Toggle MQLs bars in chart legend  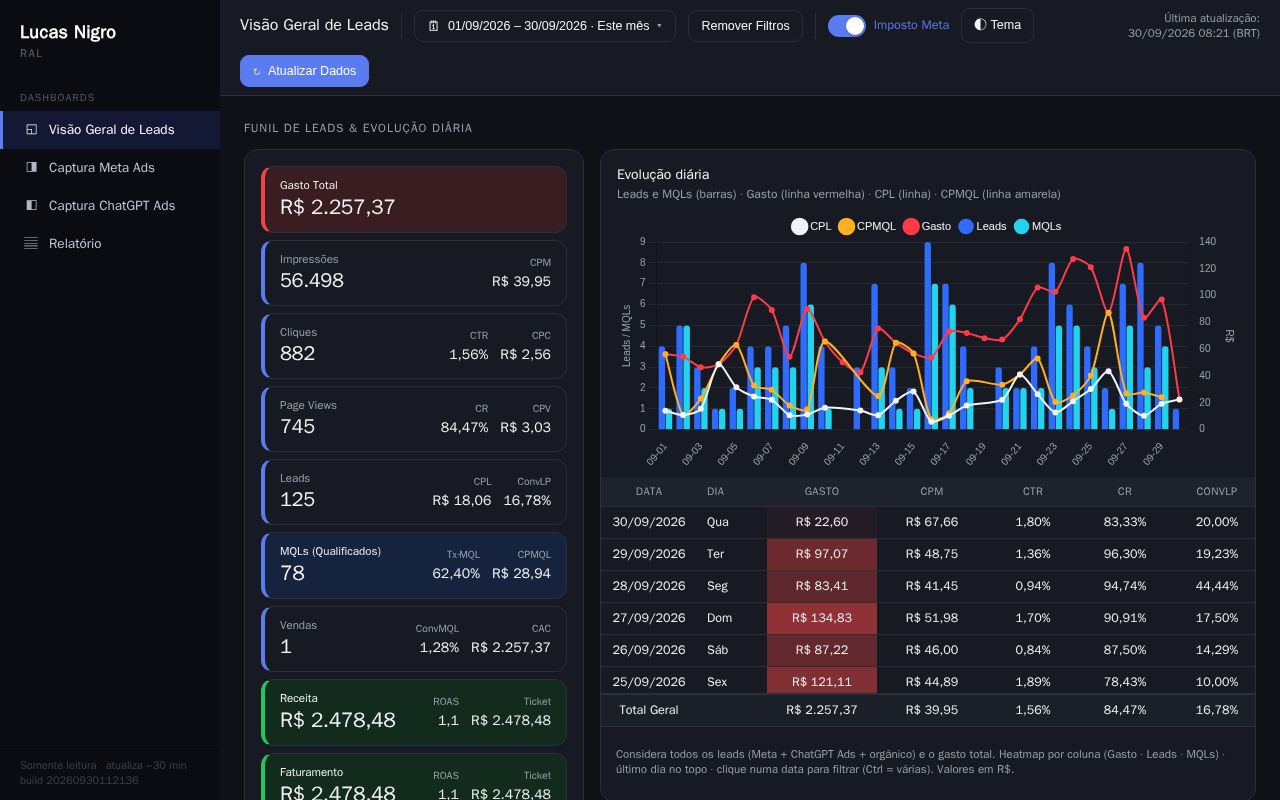click(1037, 227)
